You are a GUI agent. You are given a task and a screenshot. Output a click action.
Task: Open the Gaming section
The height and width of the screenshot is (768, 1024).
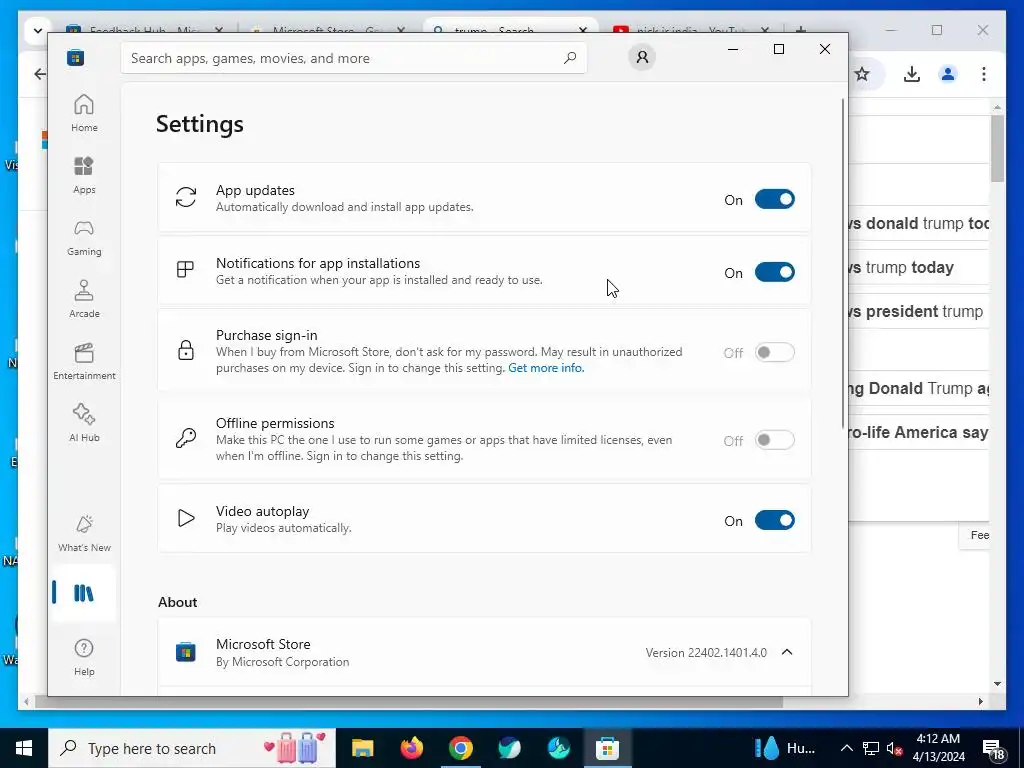pyautogui.click(x=84, y=237)
